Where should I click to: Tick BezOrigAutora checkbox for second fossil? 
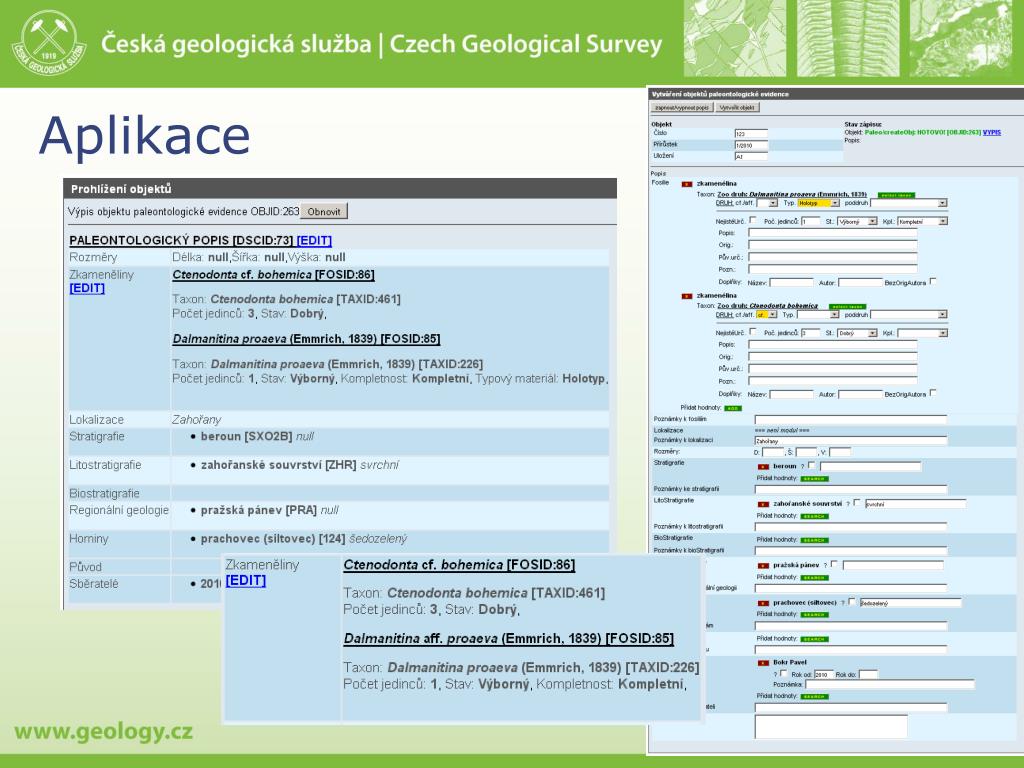tap(933, 392)
